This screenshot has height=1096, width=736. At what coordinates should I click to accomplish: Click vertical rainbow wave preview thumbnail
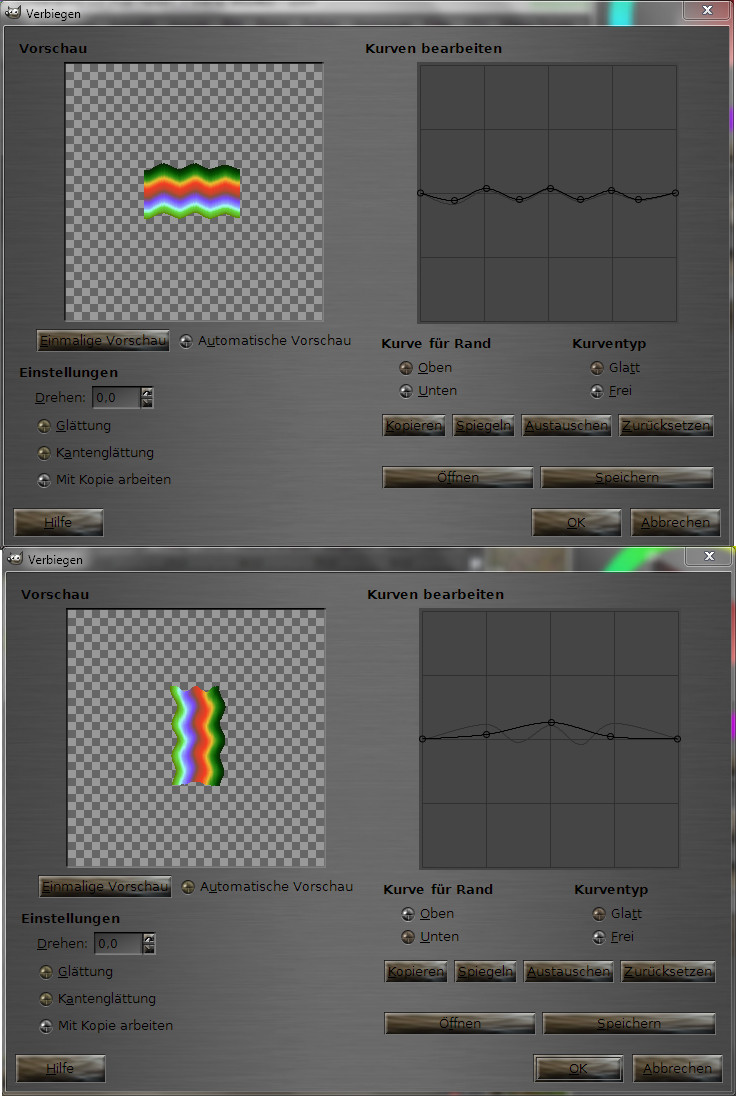click(x=199, y=735)
